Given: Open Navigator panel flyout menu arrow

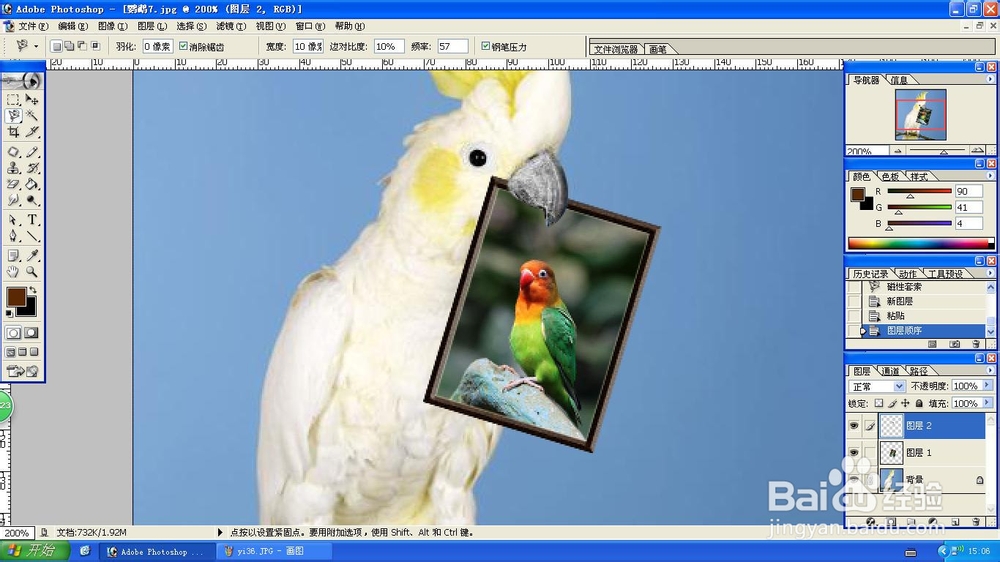Looking at the screenshot, I should [x=990, y=79].
